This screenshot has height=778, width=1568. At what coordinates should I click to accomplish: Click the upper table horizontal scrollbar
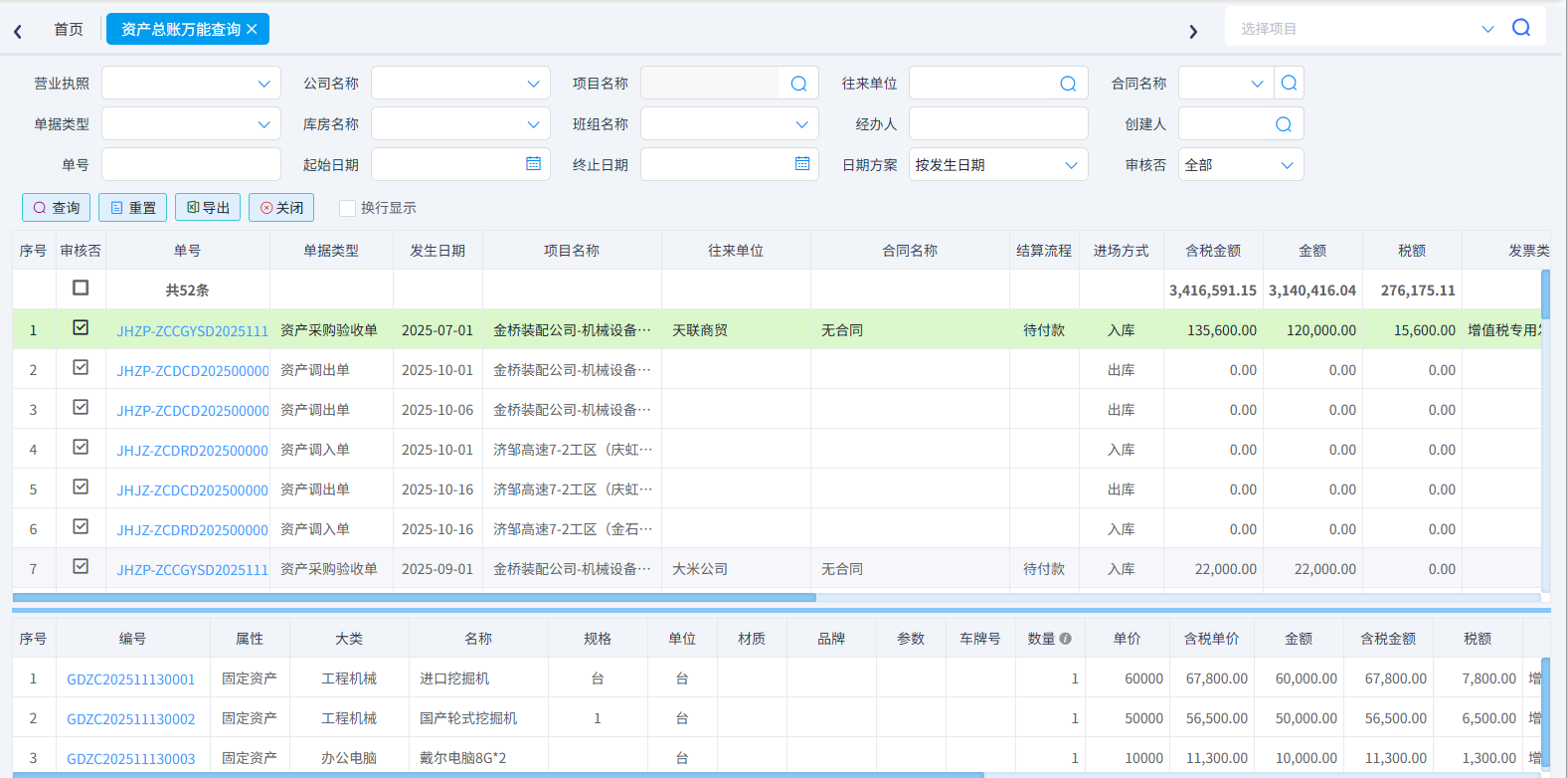coord(414,598)
